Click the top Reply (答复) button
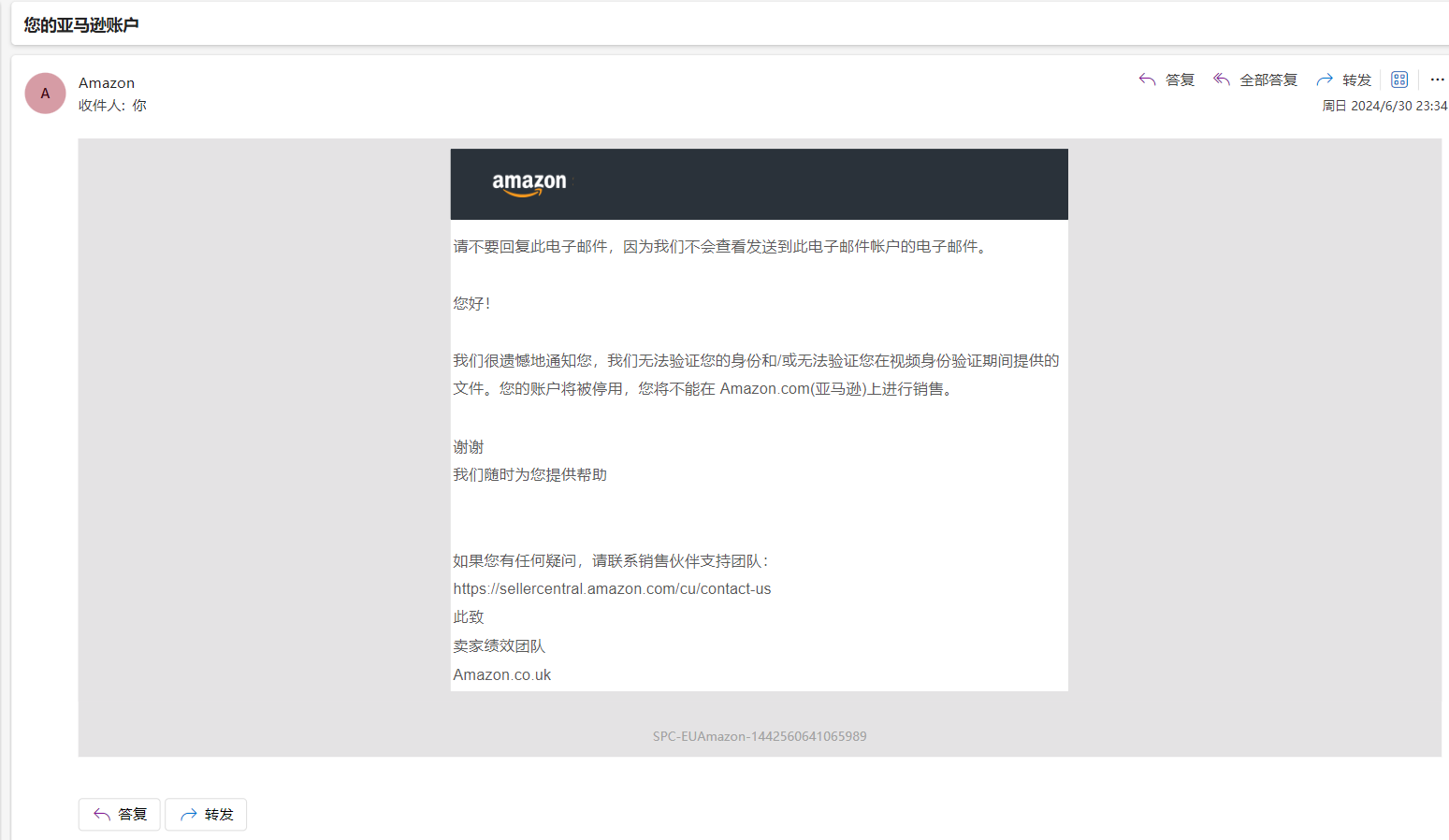 click(x=1166, y=80)
